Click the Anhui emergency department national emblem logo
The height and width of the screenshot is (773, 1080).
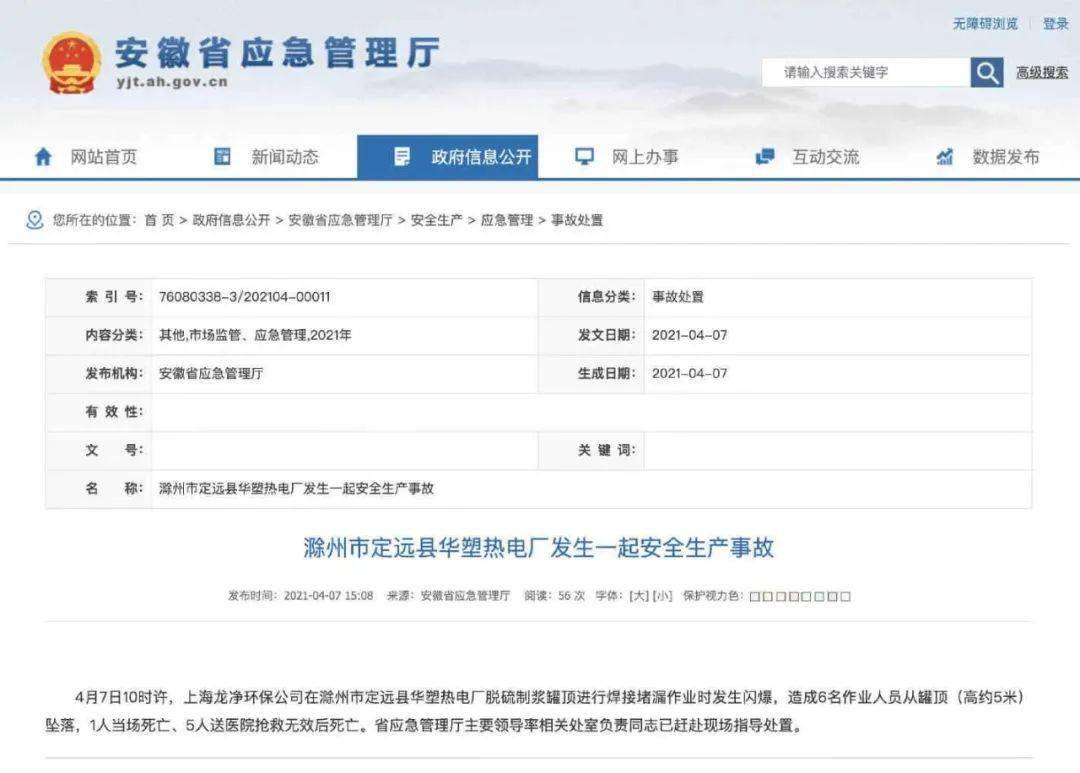click(71, 63)
